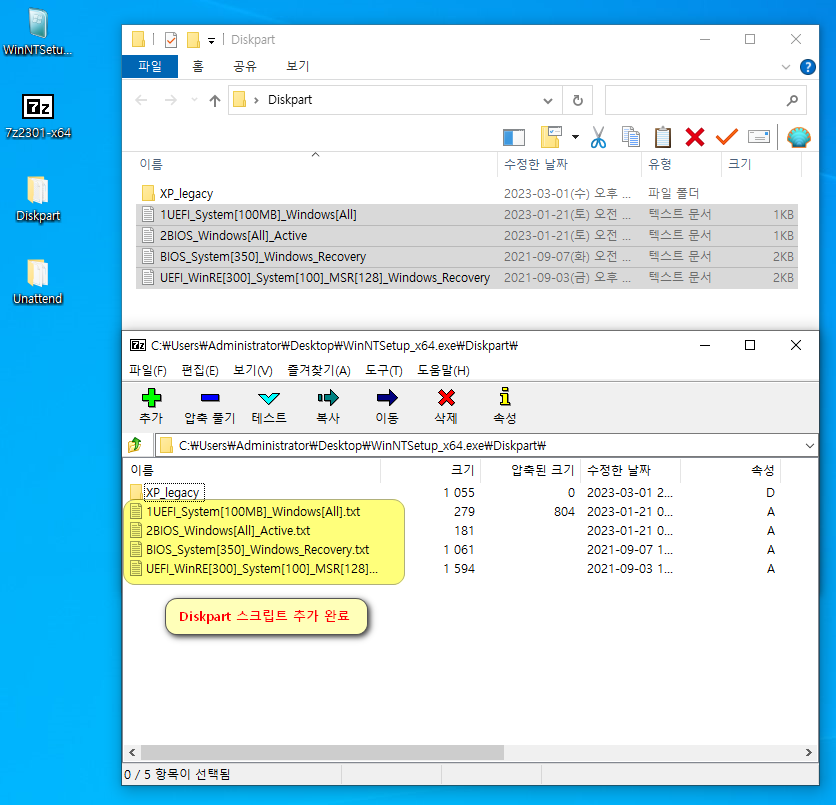Viewport: 836px width, 805px height.
Task: Select the WinNTSetup desktop icon
Action: [37, 32]
